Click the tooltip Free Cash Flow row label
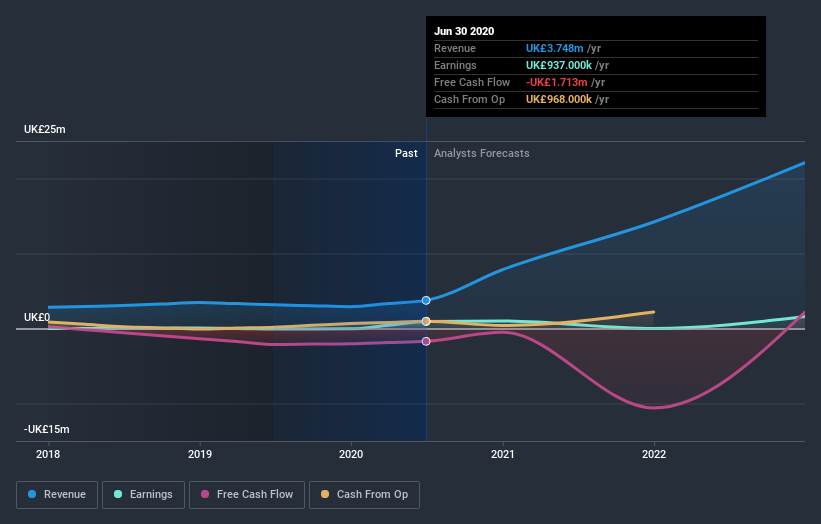Image resolution: width=821 pixels, height=524 pixels. [472, 82]
